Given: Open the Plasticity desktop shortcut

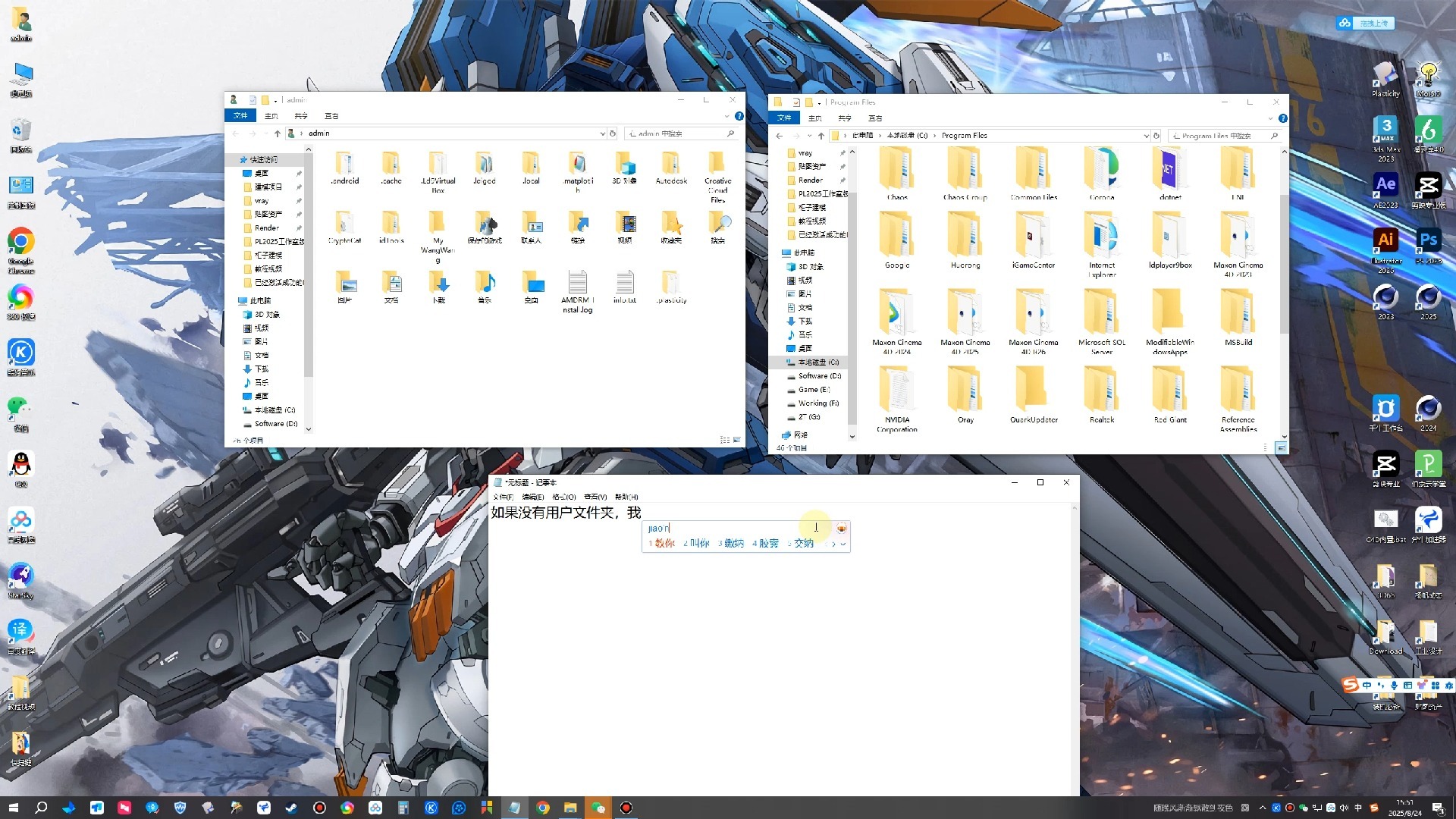Looking at the screenshot, I should pos(1385,79).
